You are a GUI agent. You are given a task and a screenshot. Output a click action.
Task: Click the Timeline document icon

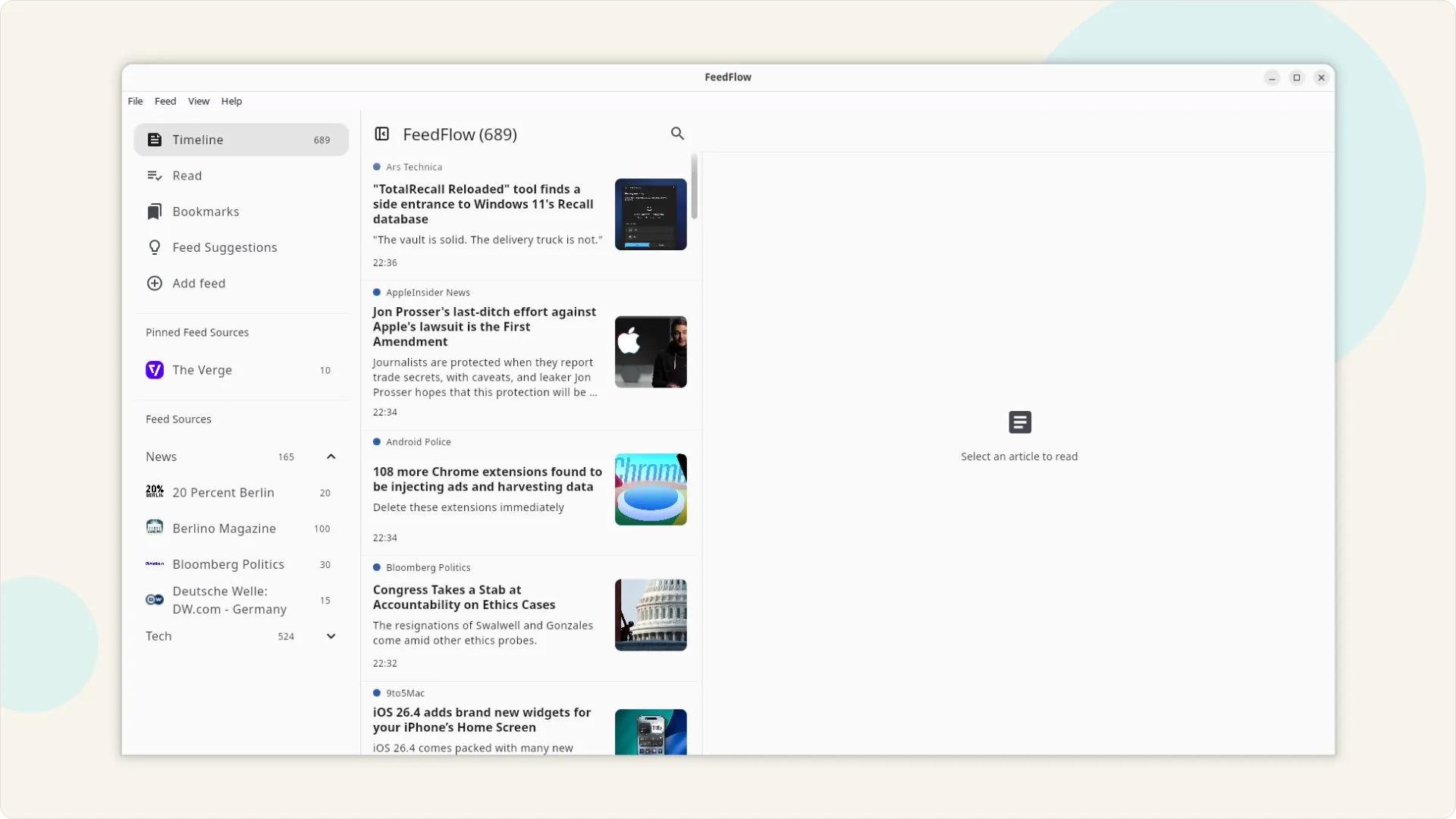tap(155, 140)
